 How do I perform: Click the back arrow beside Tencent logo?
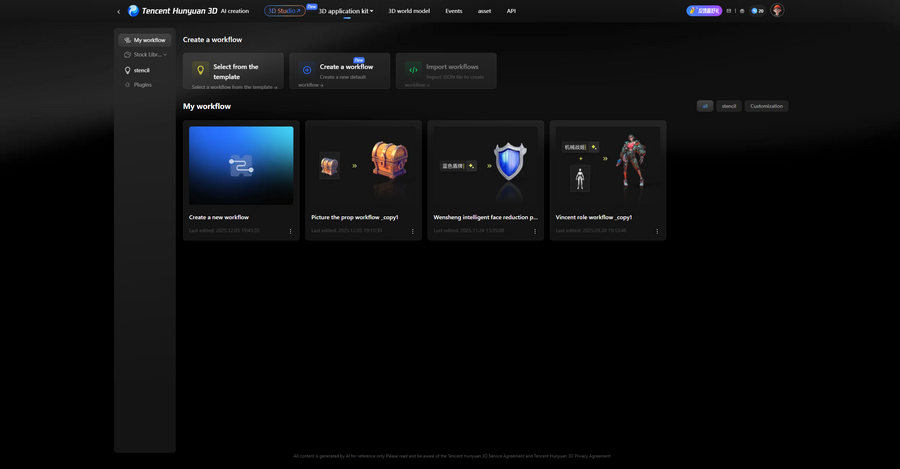coord(119,11)
